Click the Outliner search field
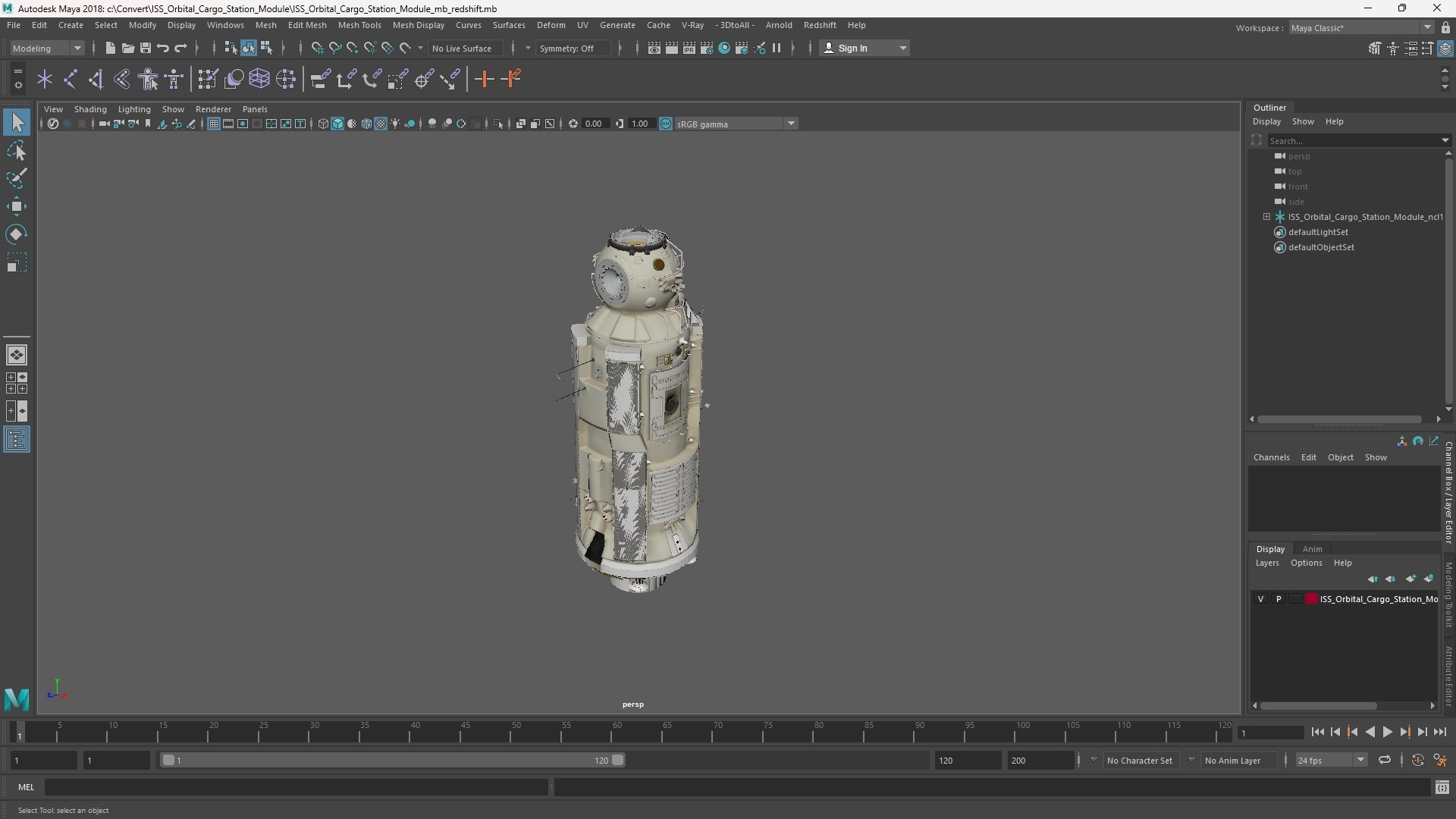Image resolution: width=1456 pixels, height=819 pixels. (1355, 140)
